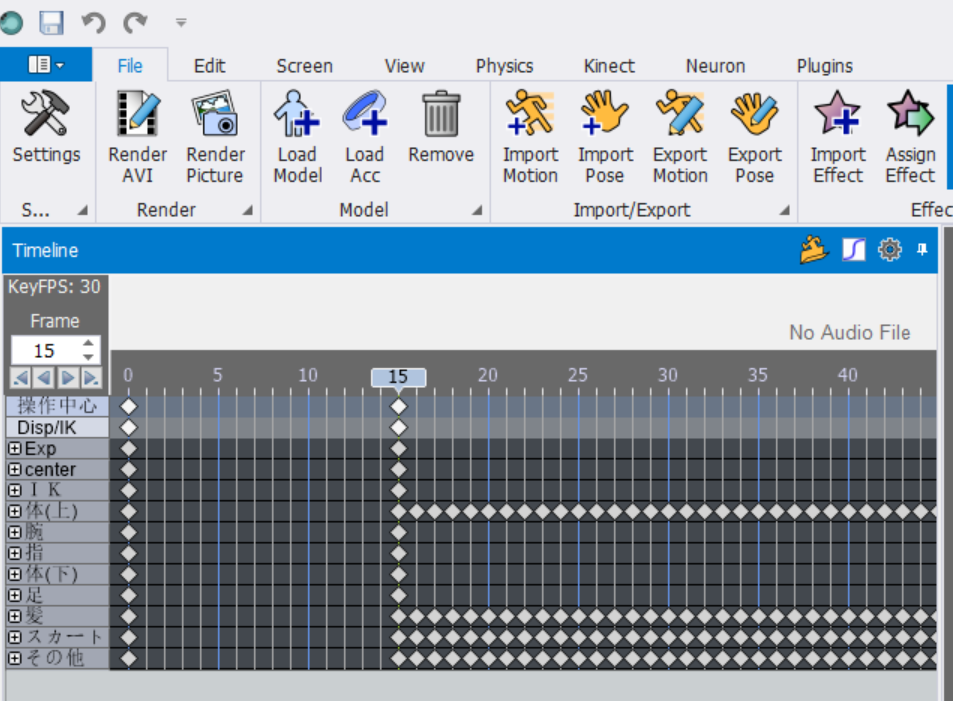
Task: Click Load Acc accessory icon
Action: pyautogui.click(x=365, y=113)
